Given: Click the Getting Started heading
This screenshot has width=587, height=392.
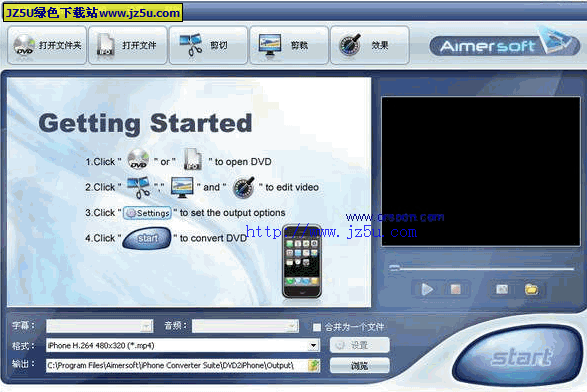Looking at the screenshot, I should pos(145,123).
